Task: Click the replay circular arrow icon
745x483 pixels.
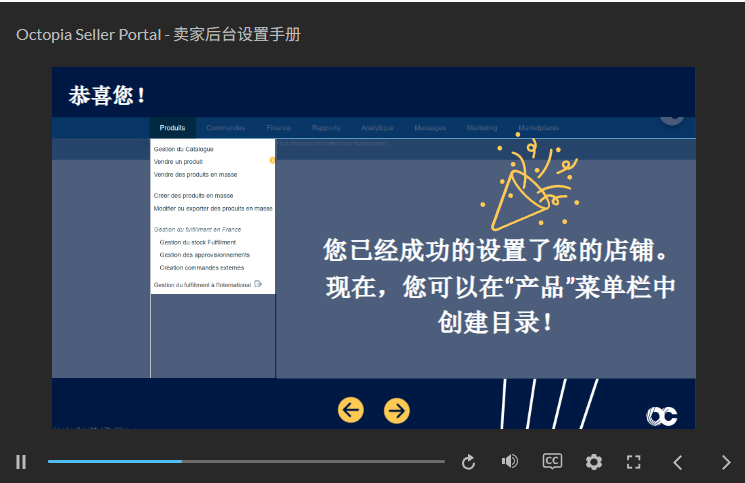Action: [468, 462]
